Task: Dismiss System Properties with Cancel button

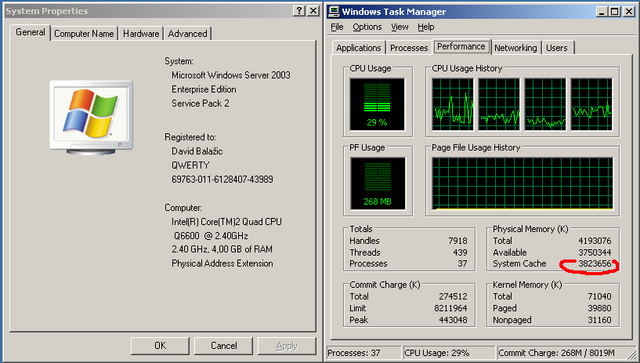Action: tap(224, 346)
